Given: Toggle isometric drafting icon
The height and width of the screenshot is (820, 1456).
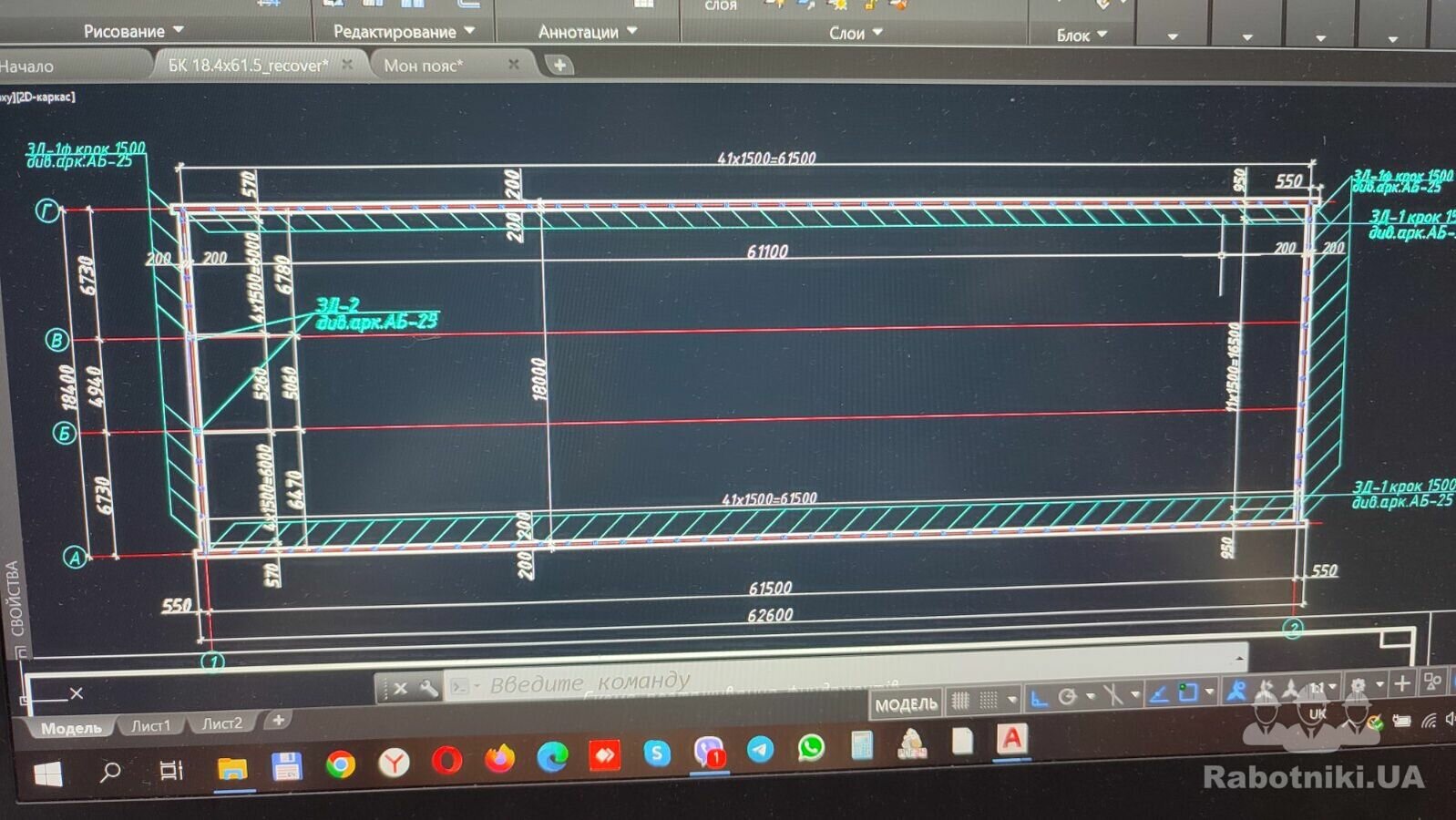Looking at the screenshot, I should click(1113, 695).
